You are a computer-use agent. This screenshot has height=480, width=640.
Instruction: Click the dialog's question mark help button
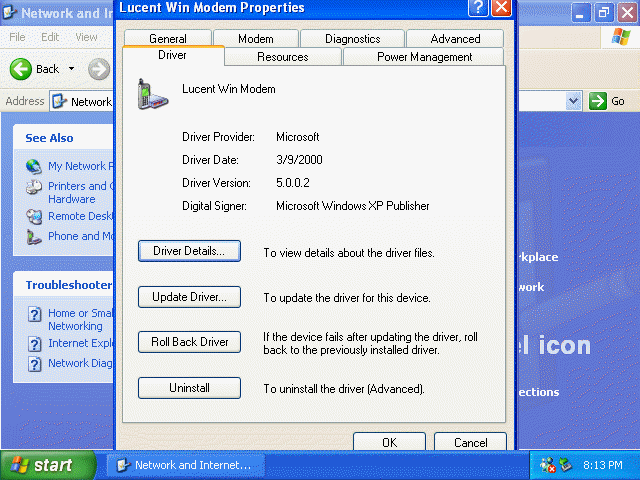[478, 8]
